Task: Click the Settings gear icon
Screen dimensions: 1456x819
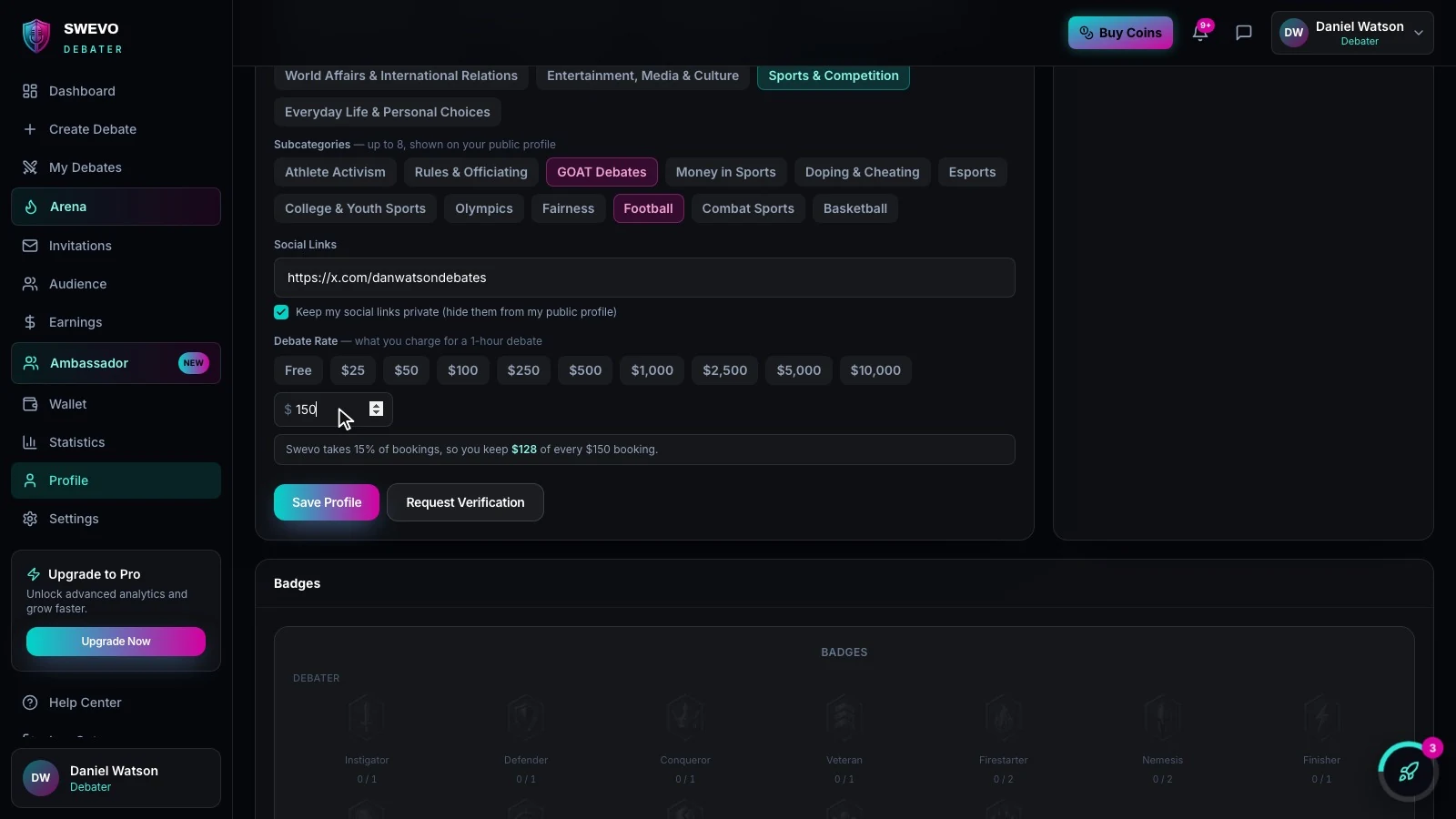Action: (x=30, y=519)
